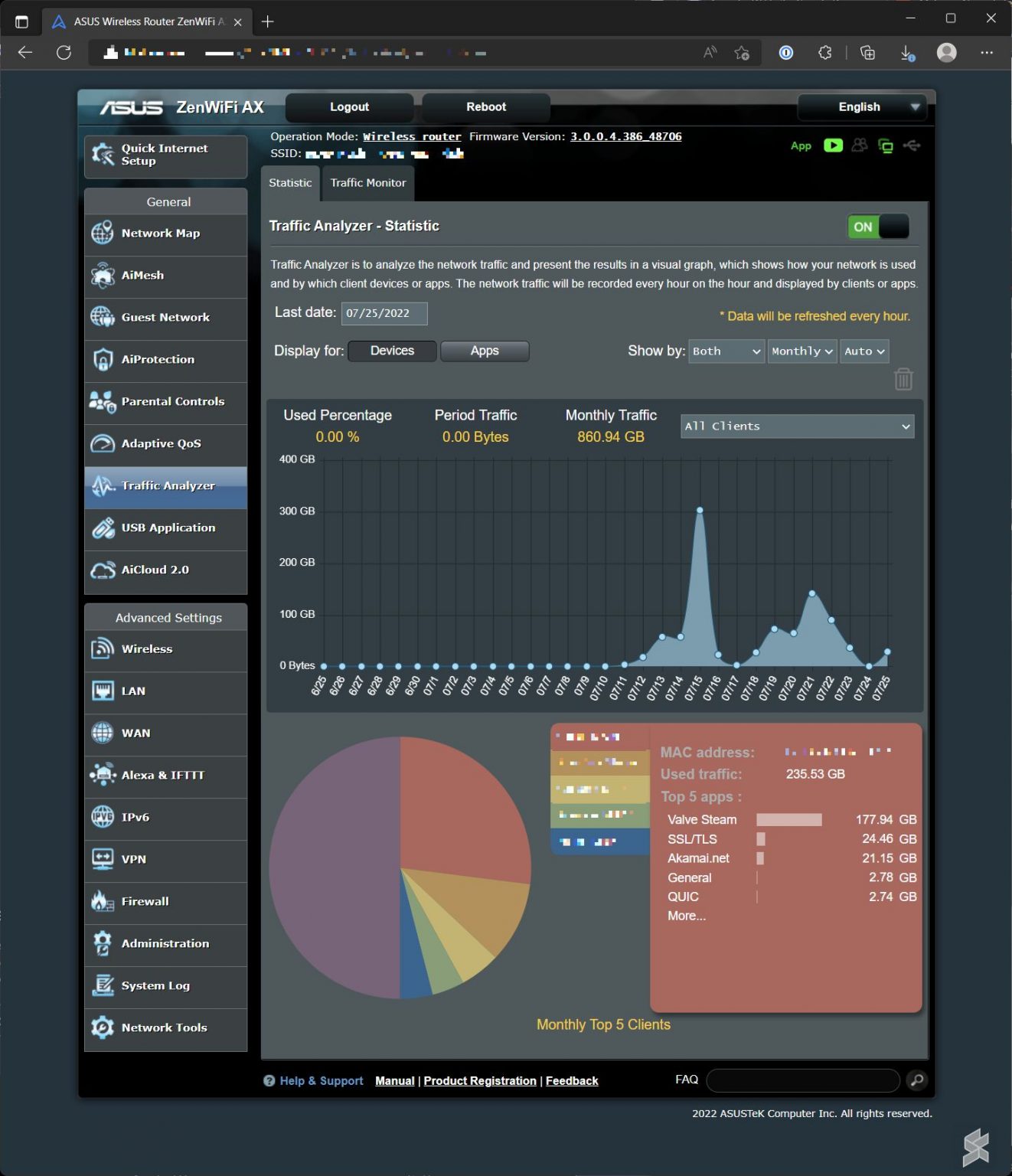Screen dimensions: 1012x1176
Task: Select the Statistic tab
Action: click(x=290, y=183)
